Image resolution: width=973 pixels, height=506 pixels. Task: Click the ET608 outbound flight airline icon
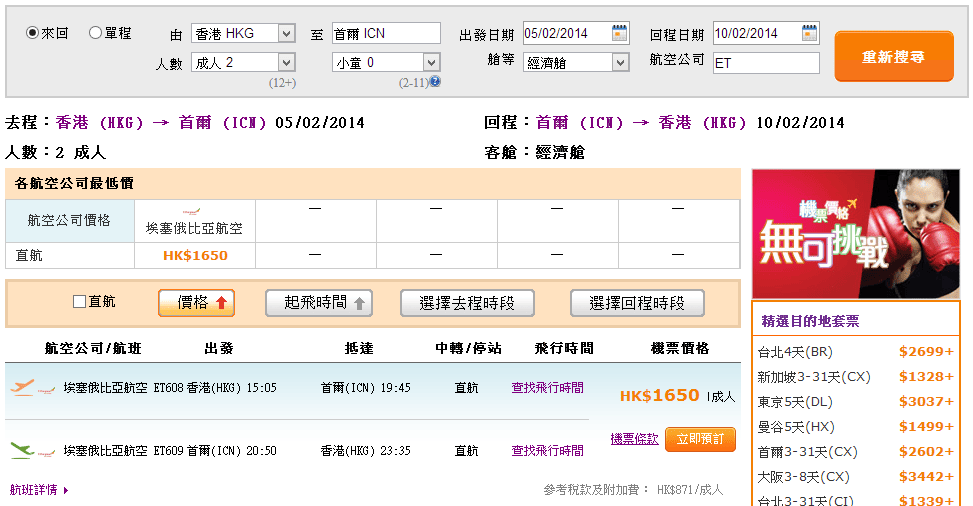pyautogui.click(x=22, y=387)
